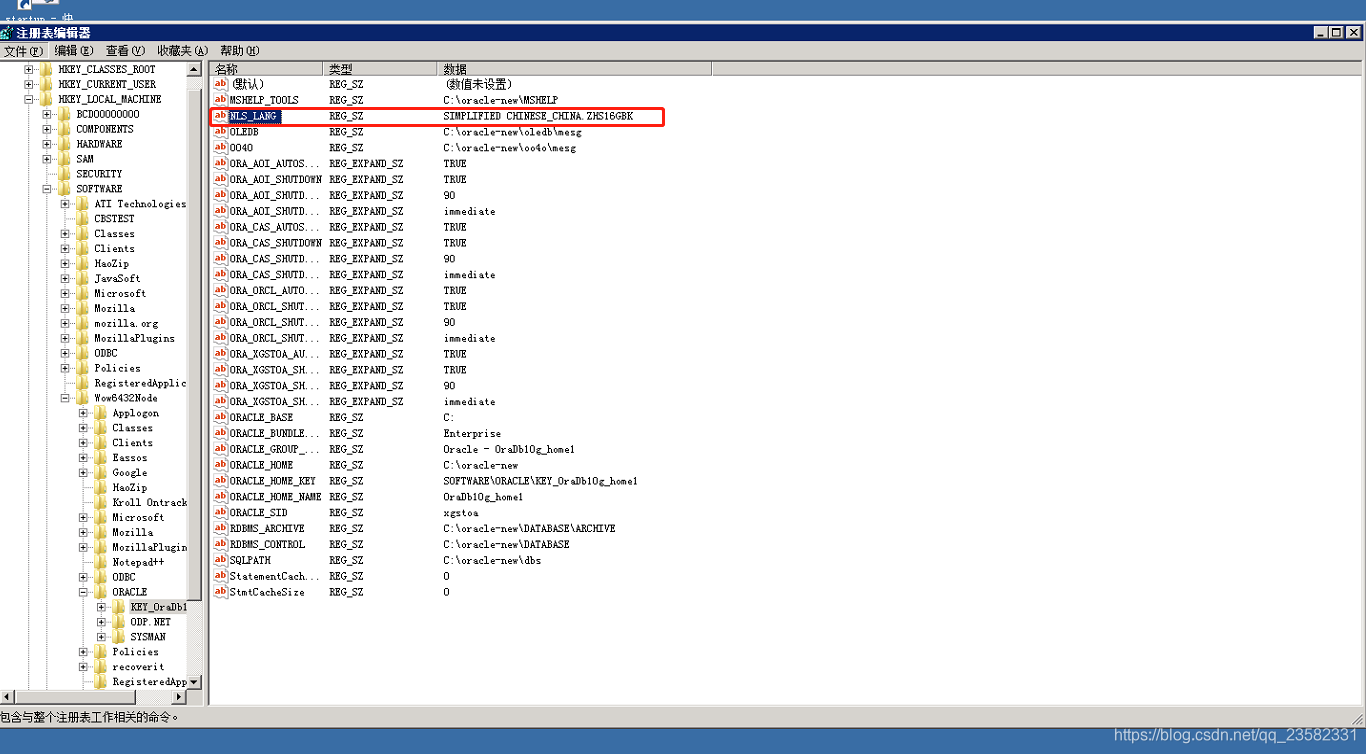1366x754 pixels.
Task: Click the Registry Editor icon in title bar
Action: pyautogui.click(x=8, y=31)
